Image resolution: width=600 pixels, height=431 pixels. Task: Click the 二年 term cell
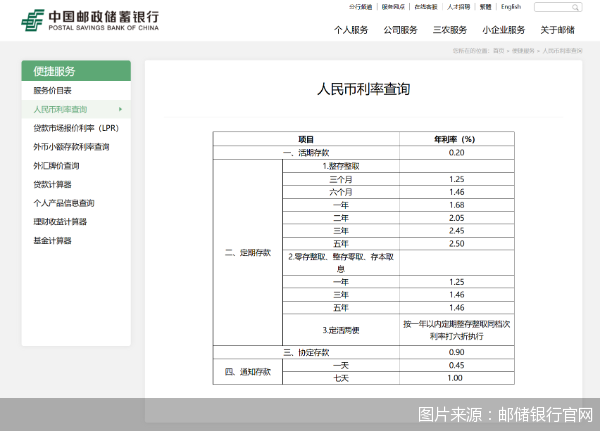tap(341, 218)
